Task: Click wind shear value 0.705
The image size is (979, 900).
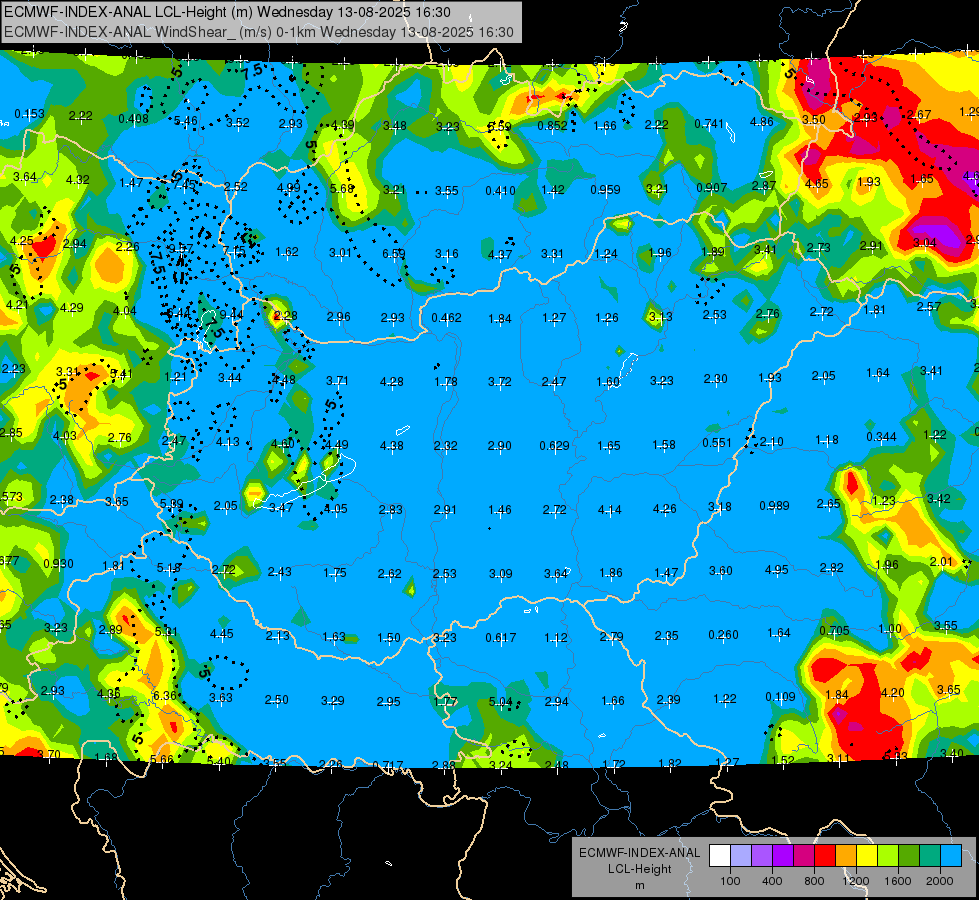Action: [834, 630]
